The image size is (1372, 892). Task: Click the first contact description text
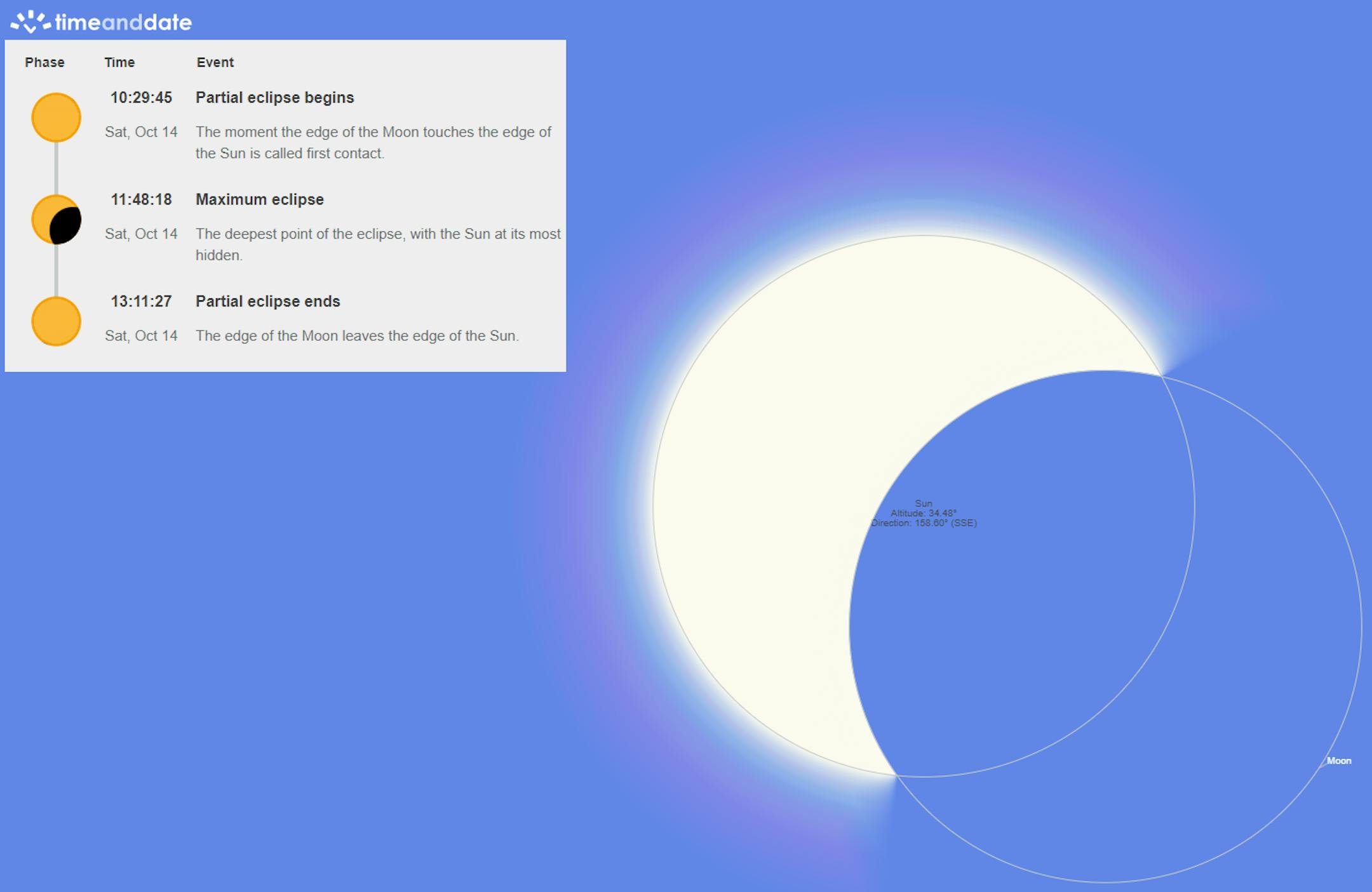373,142
